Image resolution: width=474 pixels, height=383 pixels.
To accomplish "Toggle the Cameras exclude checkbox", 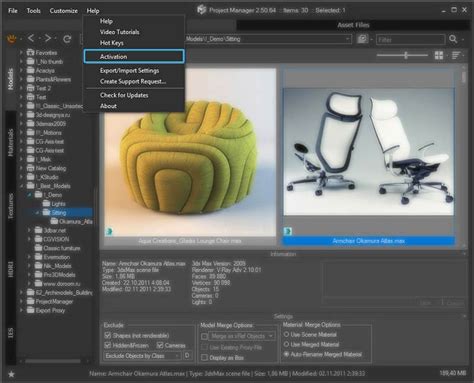I will click(x=160, y=345).
